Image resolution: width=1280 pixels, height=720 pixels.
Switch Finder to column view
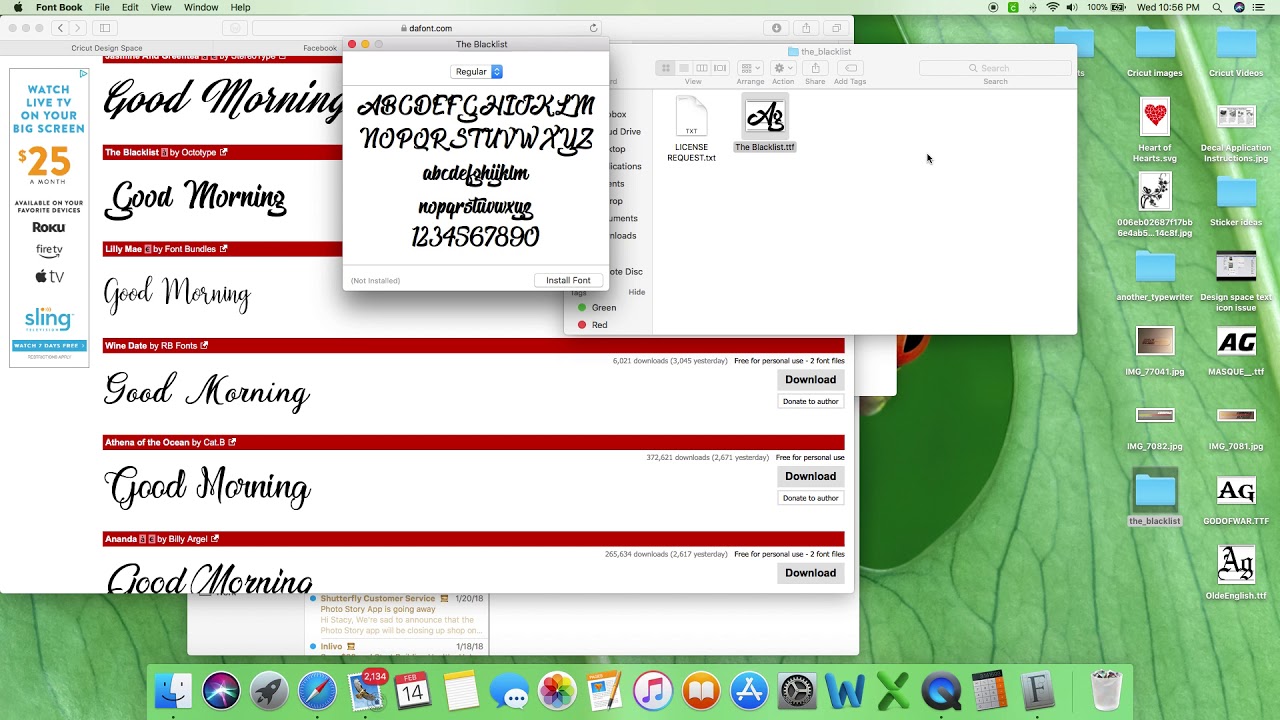[x=701, y=68]
